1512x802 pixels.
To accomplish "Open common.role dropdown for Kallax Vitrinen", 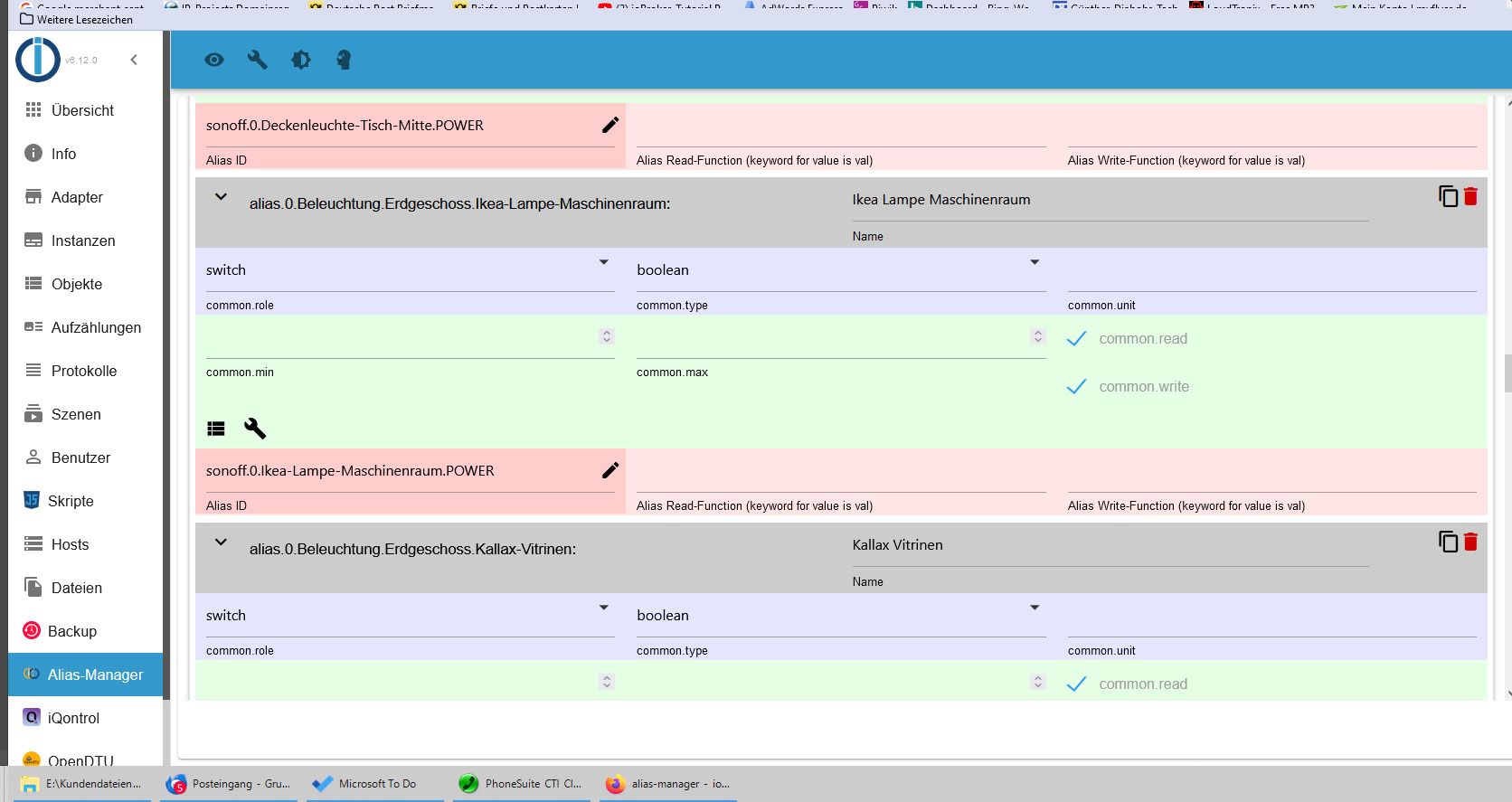I will (x=411, y=616).
